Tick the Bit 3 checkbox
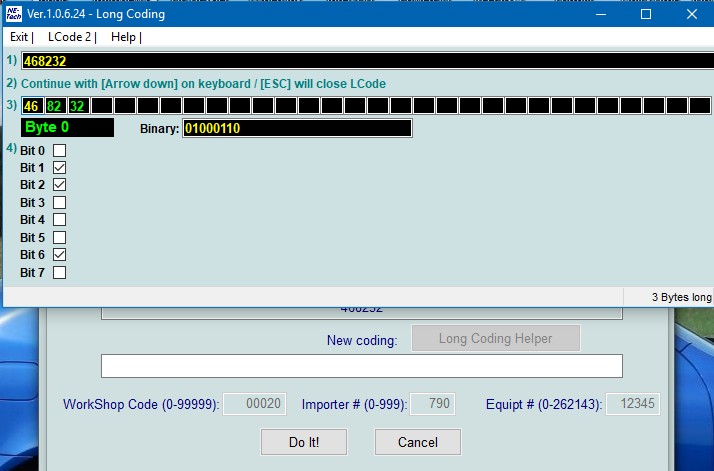Image resolution: width=714 pixels, height=471 pixels. pos(59,202)
